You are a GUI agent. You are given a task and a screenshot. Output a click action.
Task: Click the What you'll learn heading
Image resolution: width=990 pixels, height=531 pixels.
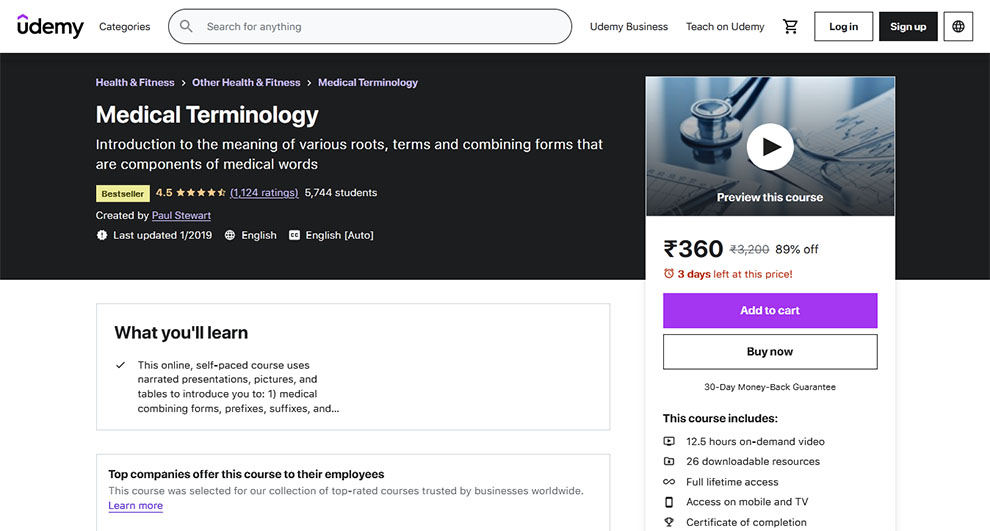(x=181, y=333)
